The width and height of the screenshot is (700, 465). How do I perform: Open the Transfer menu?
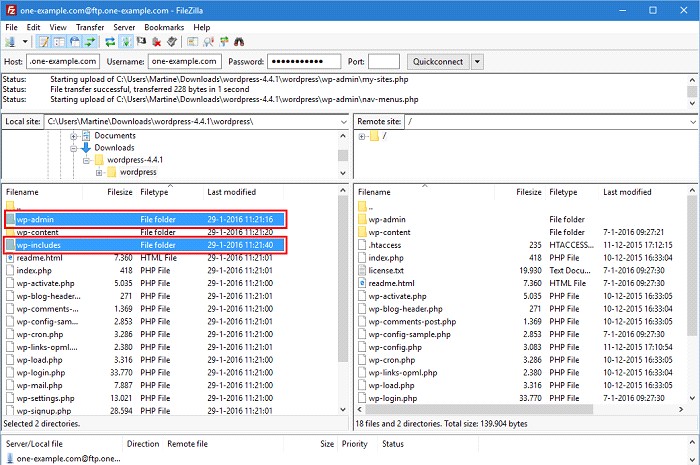(x=90, y=27)
